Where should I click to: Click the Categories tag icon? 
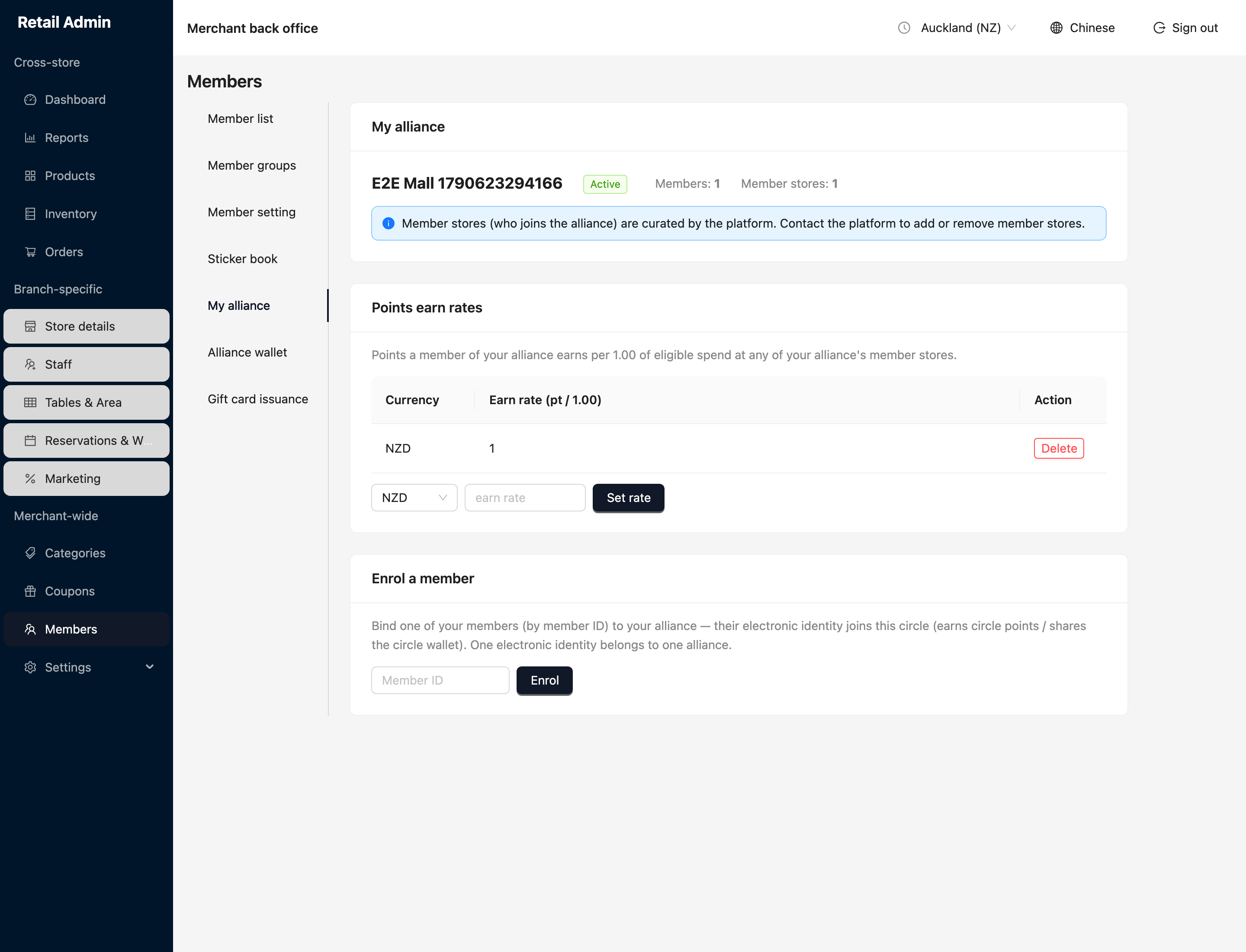30,553
